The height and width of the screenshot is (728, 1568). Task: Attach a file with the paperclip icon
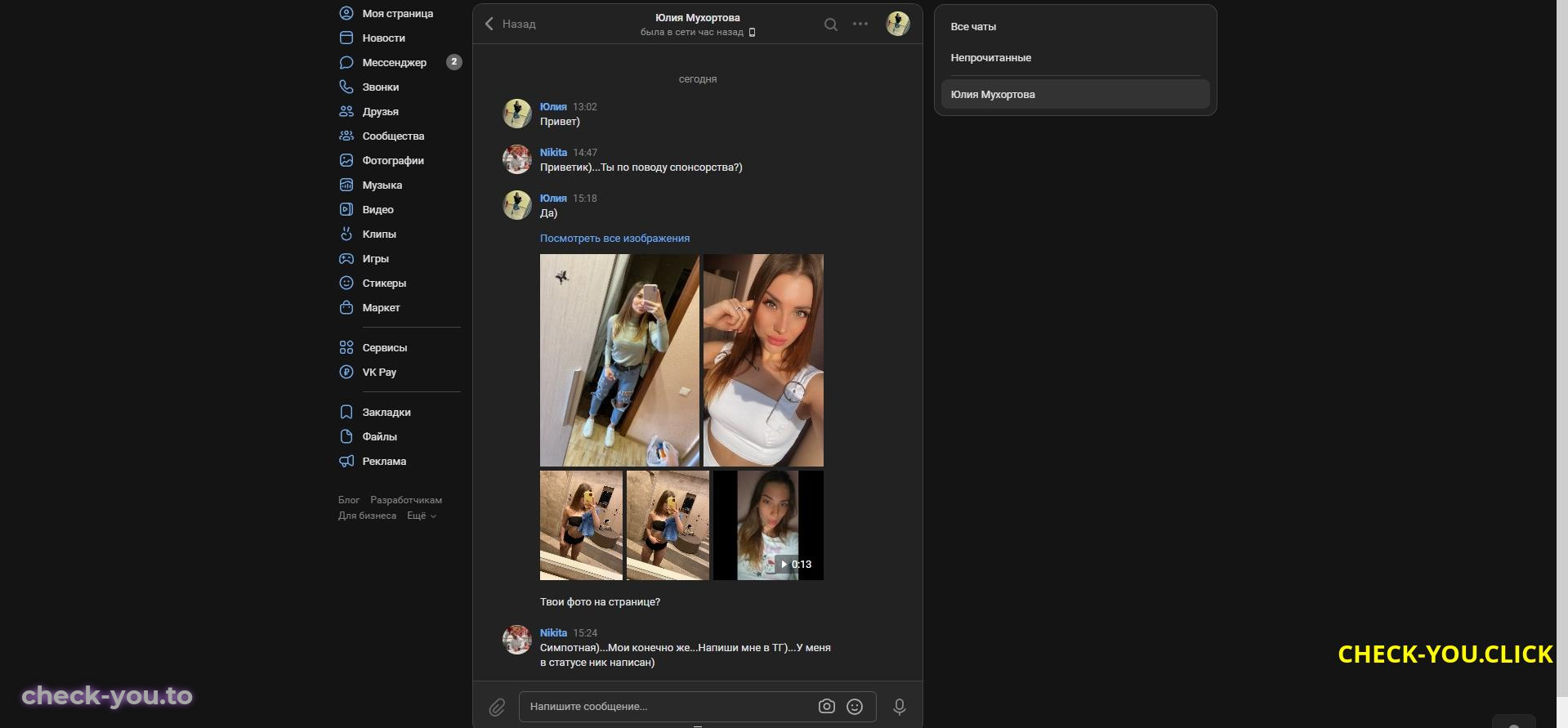pos(497,708)
